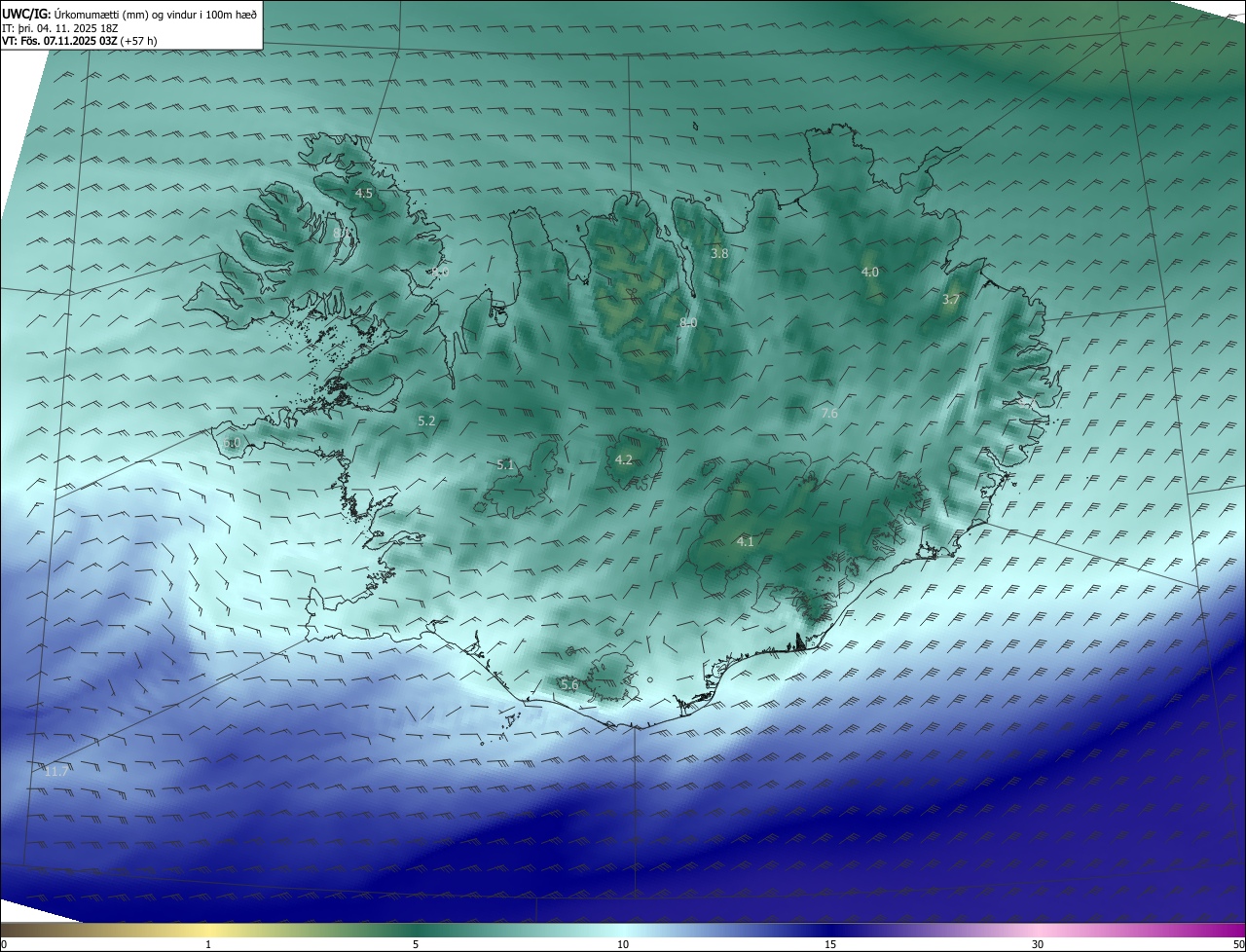Screen dimensions: 1246x952
Task: Click the 3.7 value label
Action: pos(951,300)
